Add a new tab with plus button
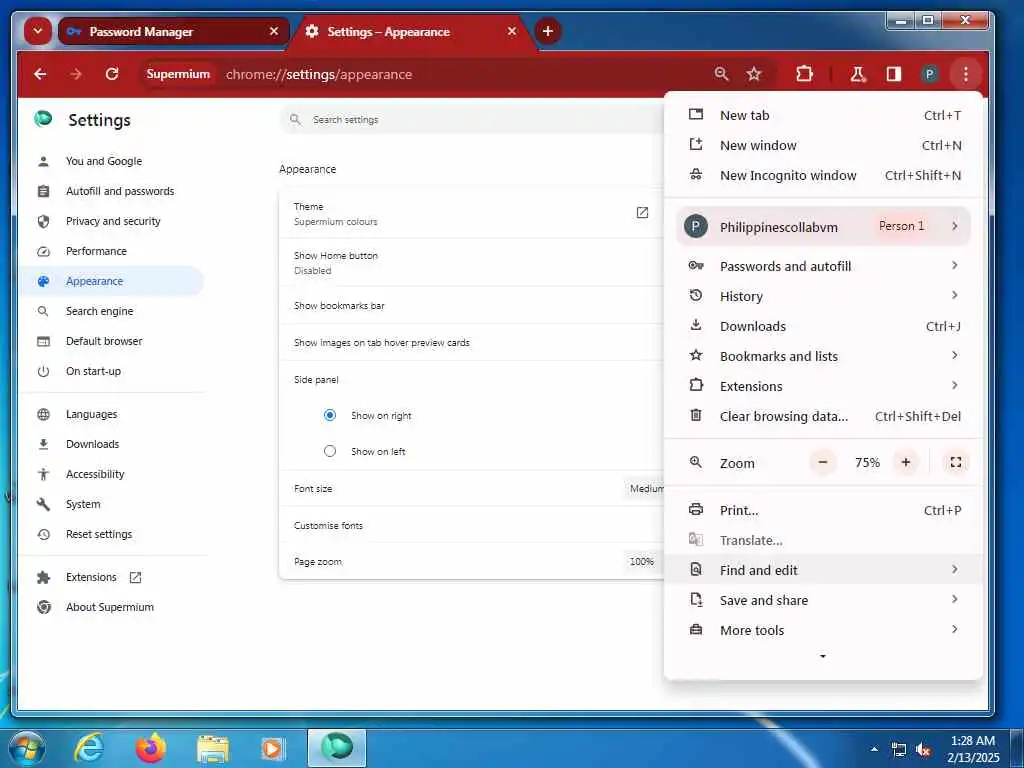 [x=548, y=31]
